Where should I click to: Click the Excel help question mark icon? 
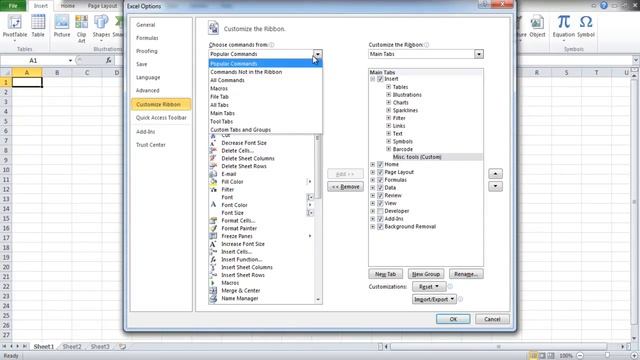[x=604, y=6]
